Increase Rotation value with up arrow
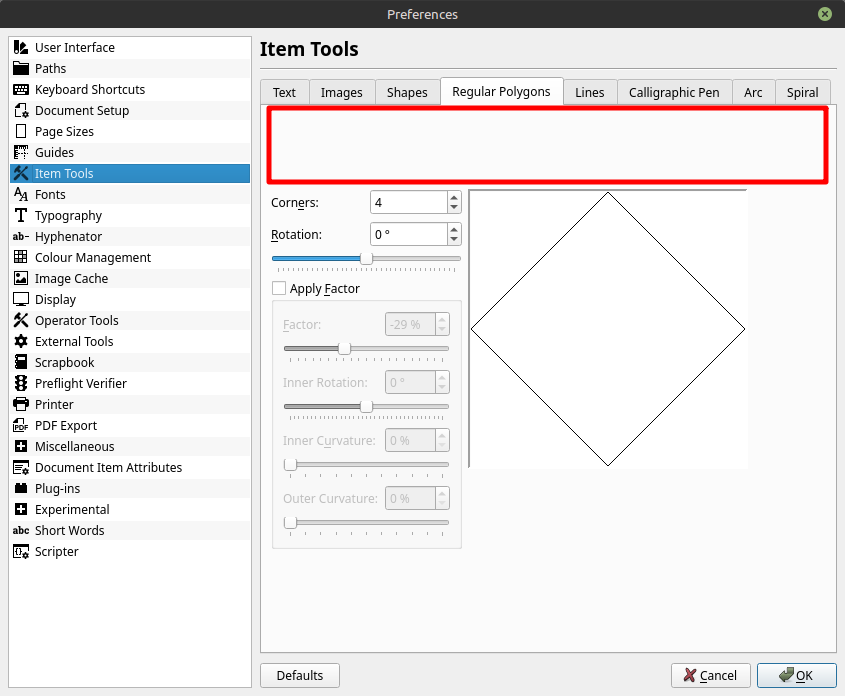Image resolution: width=845 pixels, height=696 pixels. tap(454, 229)
